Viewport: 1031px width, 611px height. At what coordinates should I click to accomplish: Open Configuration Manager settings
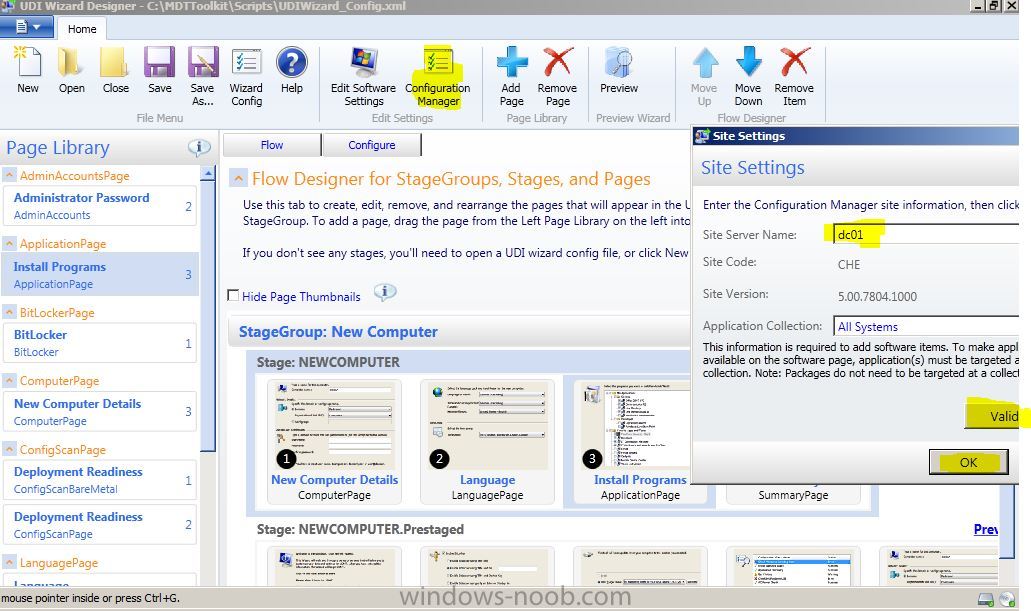click(x=438, y=76)
